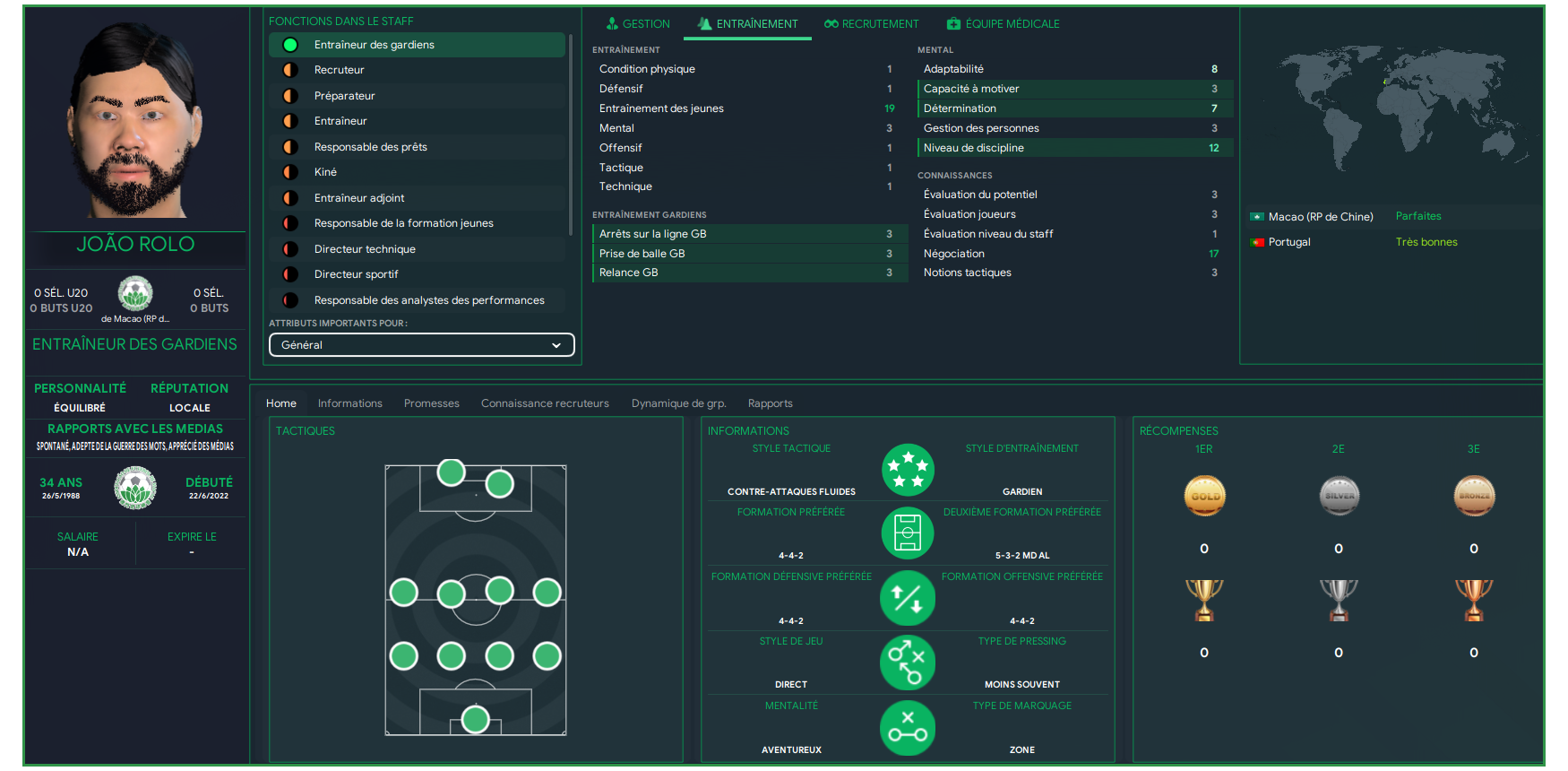Click the EXPIRE LE contract field
Viewport: 1568px width, 771px height.
[x=192, y=544]
